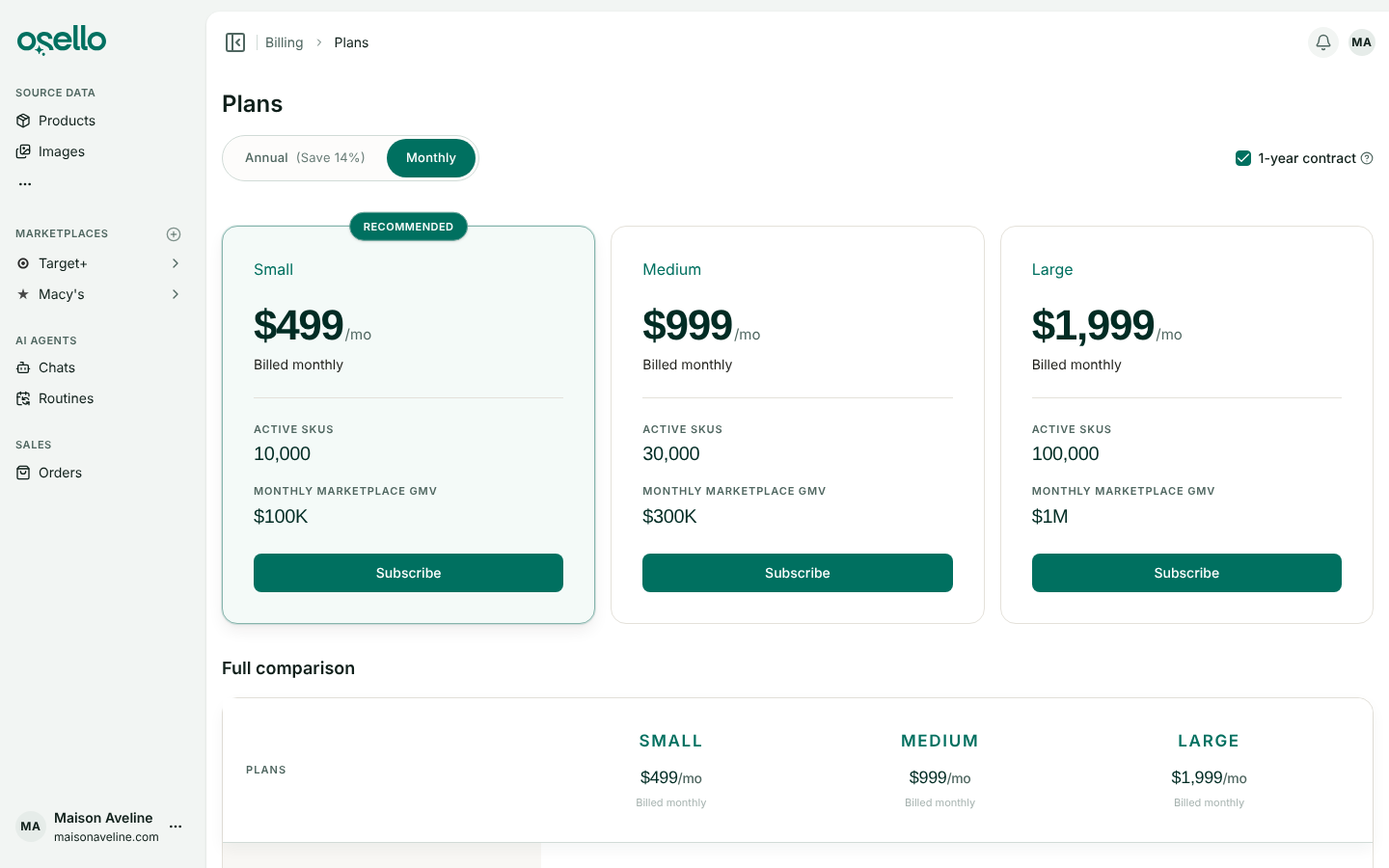Click the Macy's star icon

point(23,294)
